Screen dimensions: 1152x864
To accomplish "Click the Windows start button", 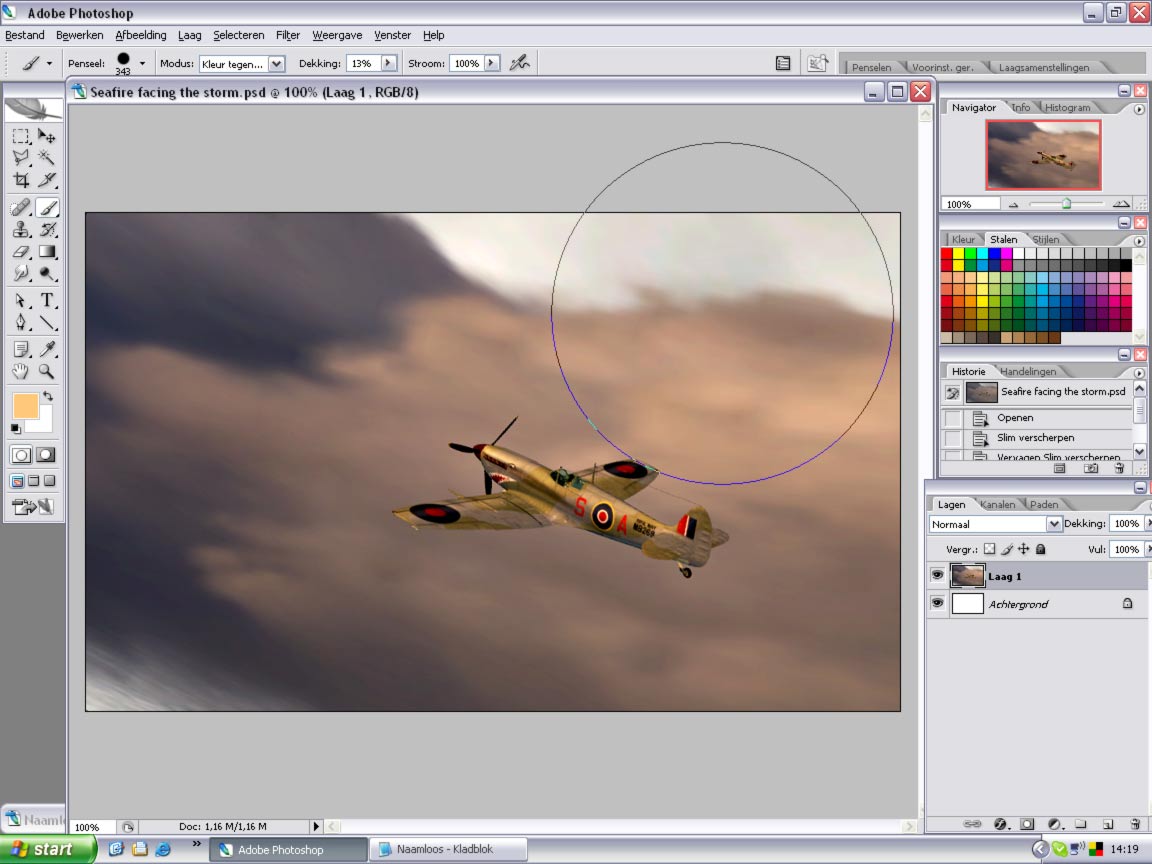I will click(x=47, y=849).
